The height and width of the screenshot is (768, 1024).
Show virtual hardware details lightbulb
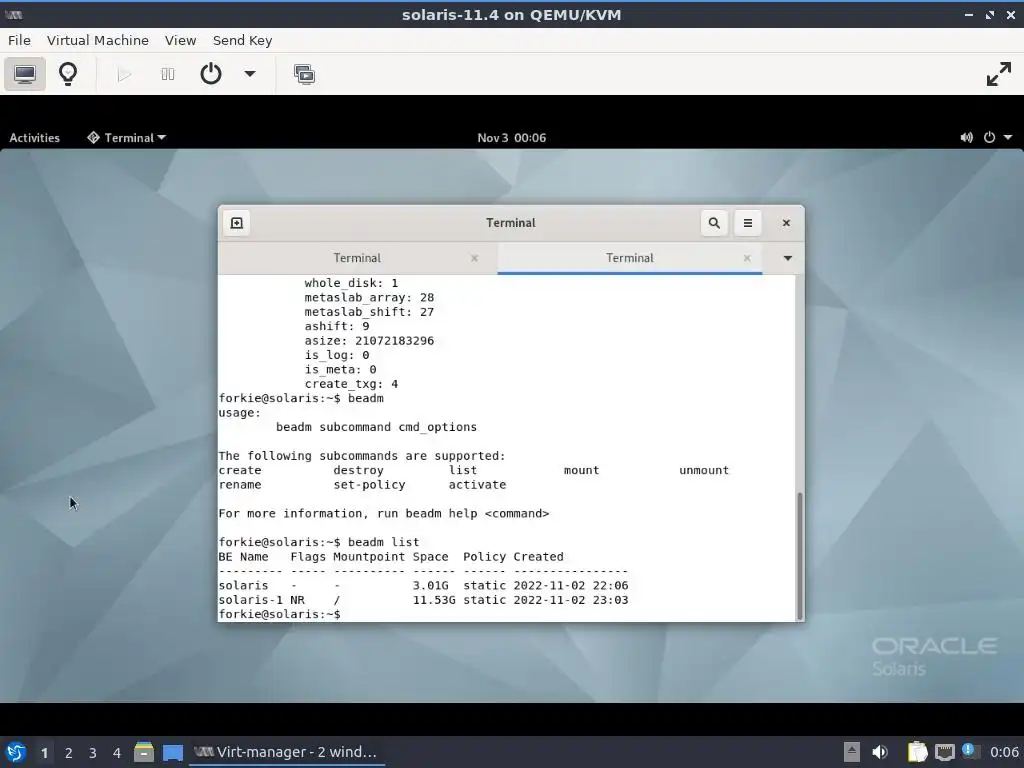68,74
